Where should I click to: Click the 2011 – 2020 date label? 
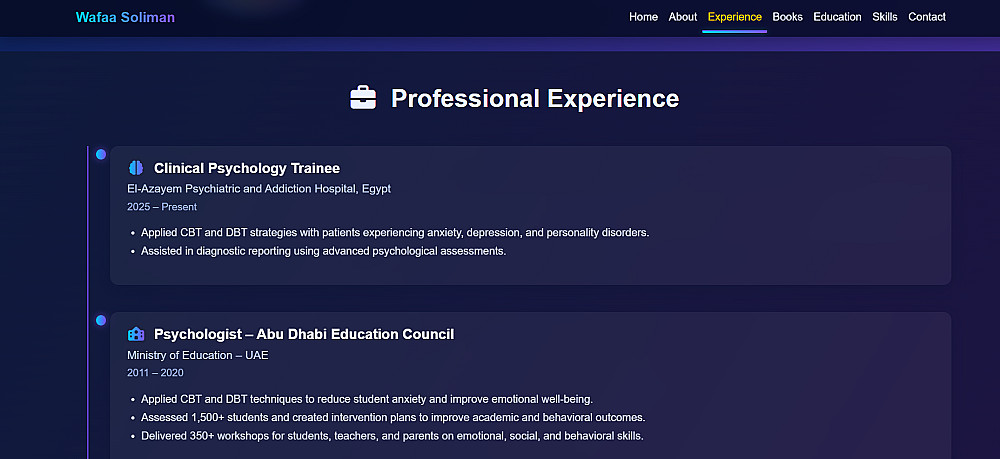pyautogui.click(x=155, y=372)
